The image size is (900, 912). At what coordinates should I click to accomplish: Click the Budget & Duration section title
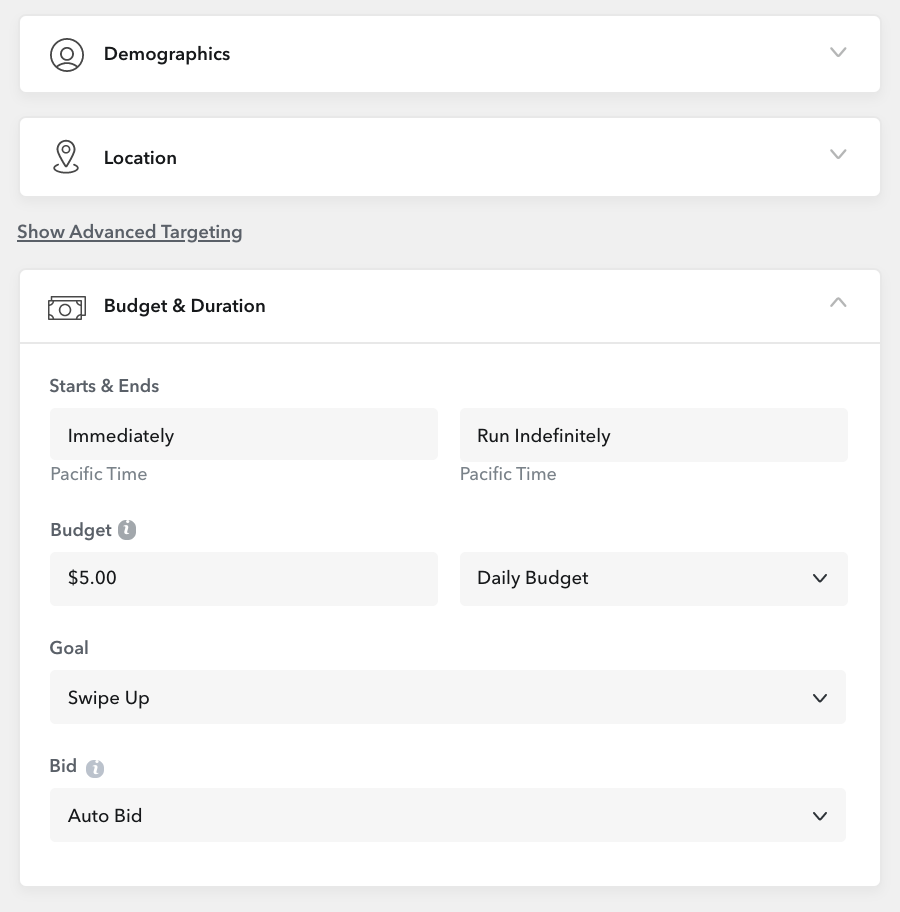click(x=185, y=306)
